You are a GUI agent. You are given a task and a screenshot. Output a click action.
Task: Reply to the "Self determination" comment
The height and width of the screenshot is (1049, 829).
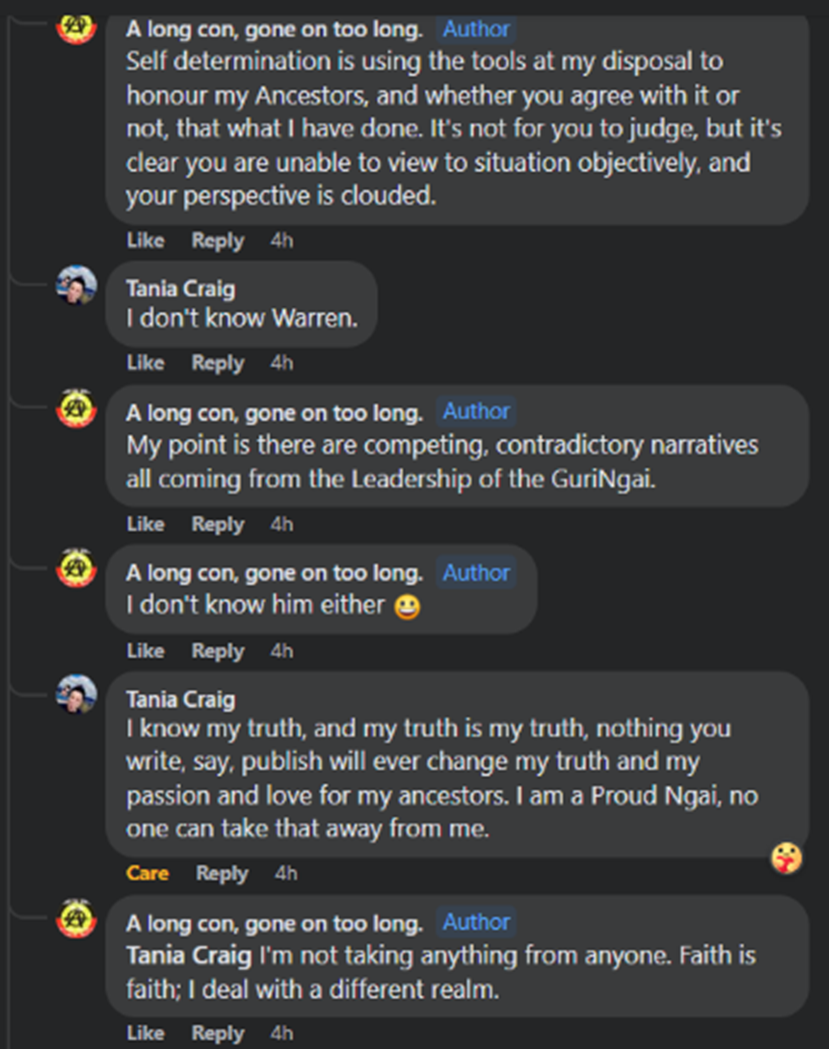click(217, 241)
